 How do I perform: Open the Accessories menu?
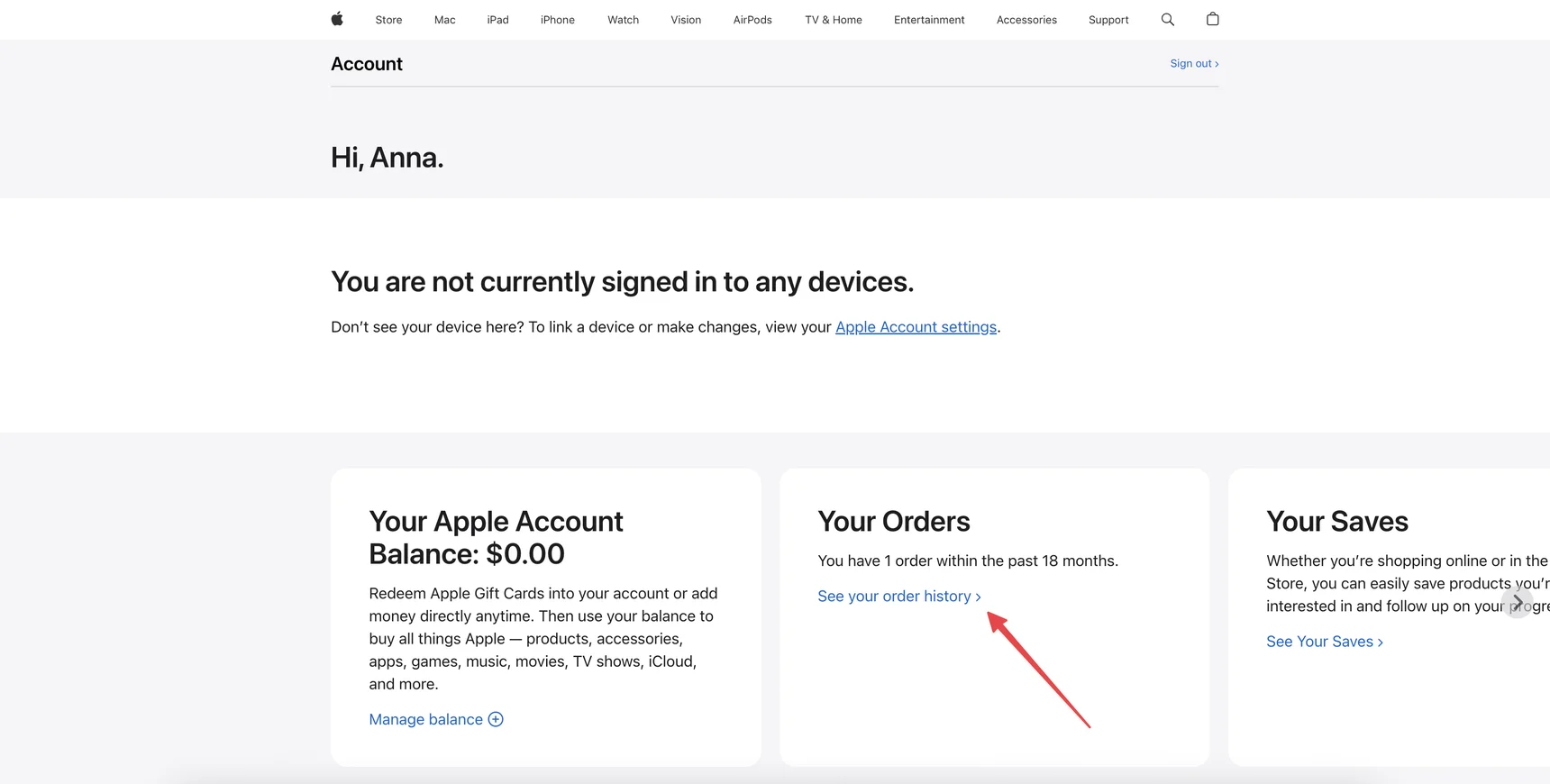point(1026,20)
